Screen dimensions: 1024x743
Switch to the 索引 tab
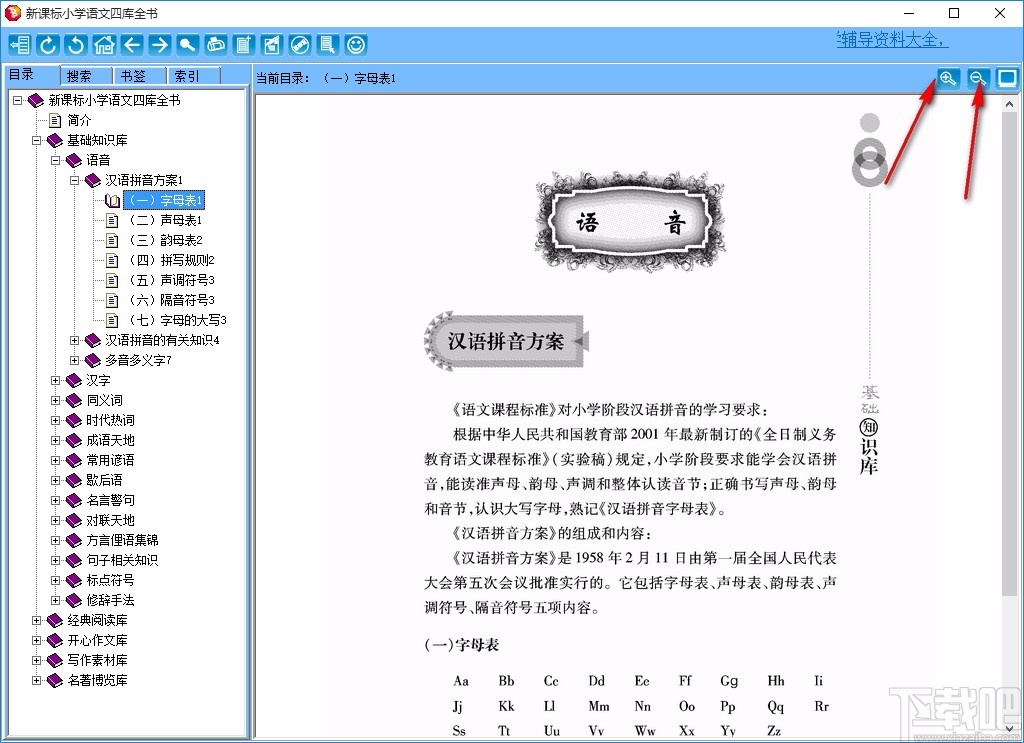point(191,74)
